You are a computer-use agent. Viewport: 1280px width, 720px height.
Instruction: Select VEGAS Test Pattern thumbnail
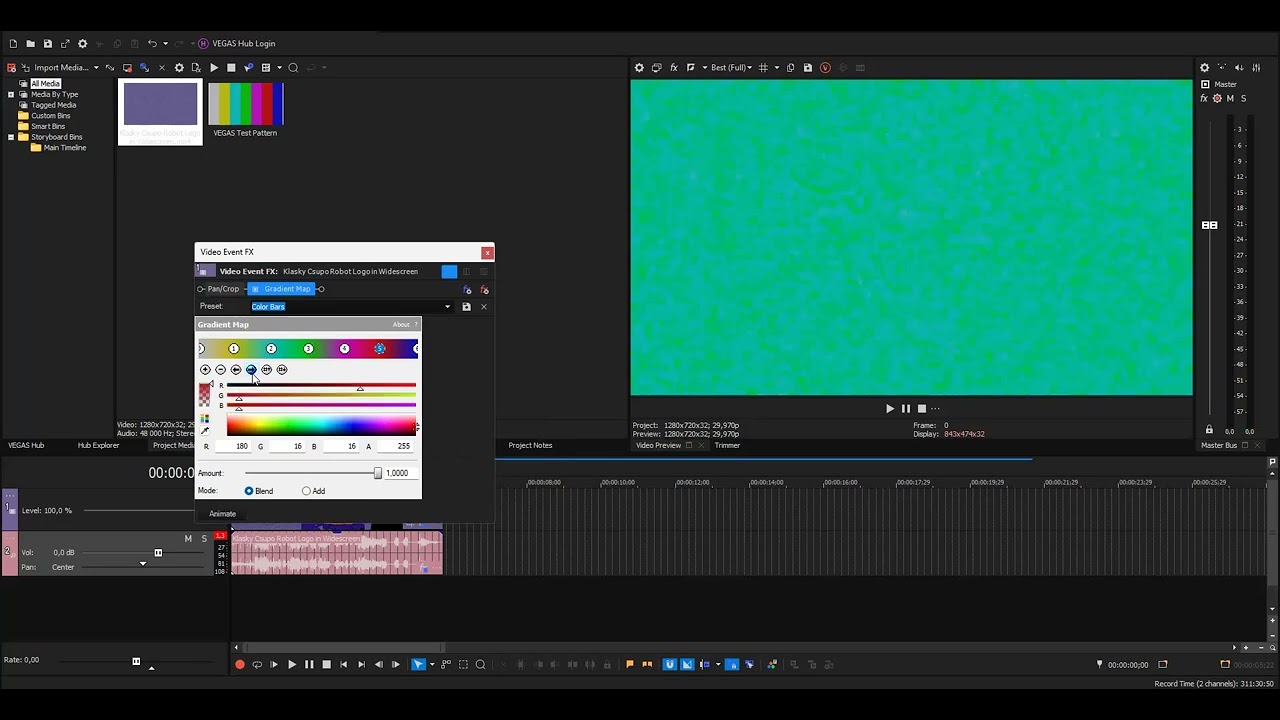[245, 110]
